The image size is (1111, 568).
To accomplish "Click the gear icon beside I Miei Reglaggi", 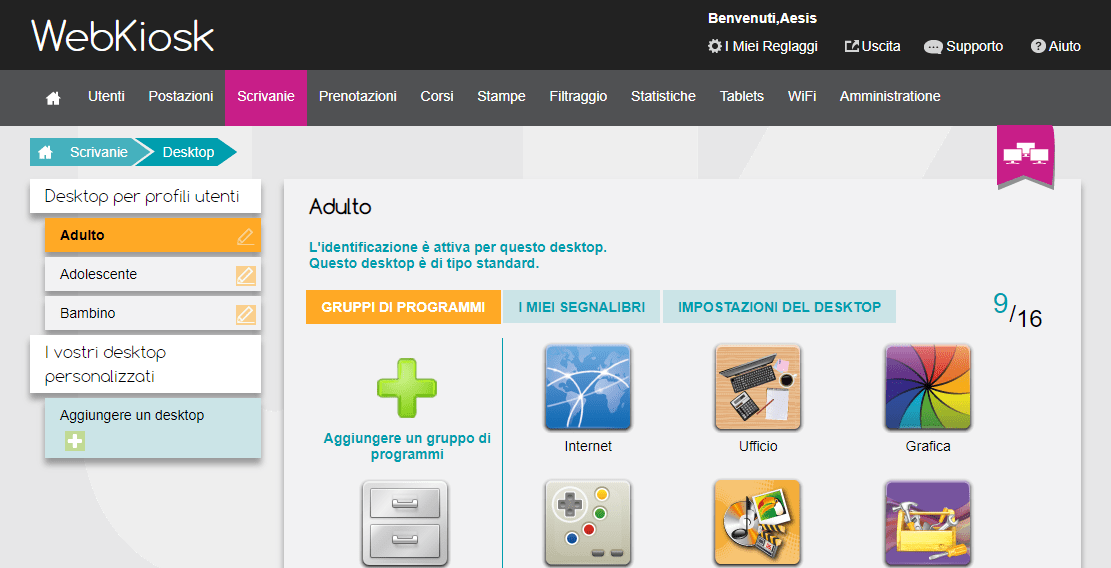I will point(714,46).
